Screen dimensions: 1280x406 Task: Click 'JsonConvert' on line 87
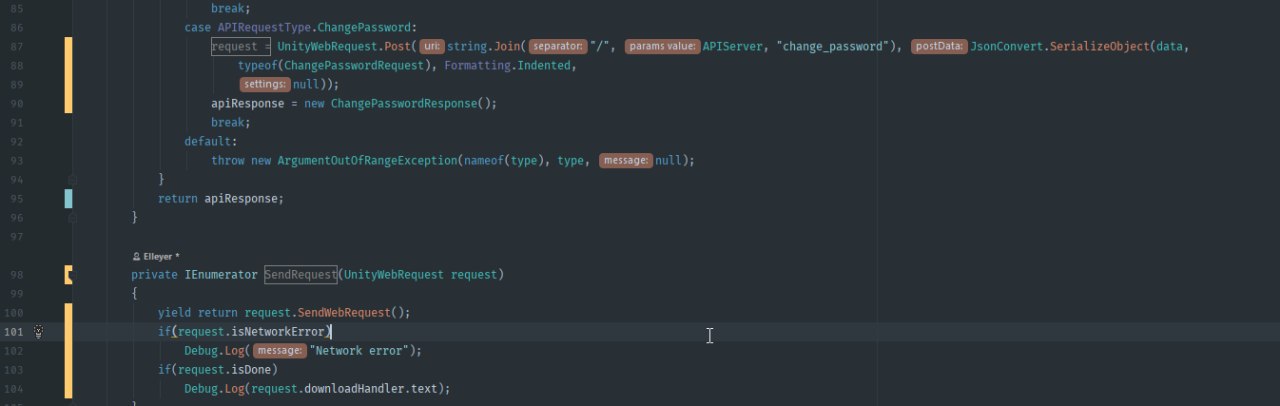click(x=1006, y=46)
